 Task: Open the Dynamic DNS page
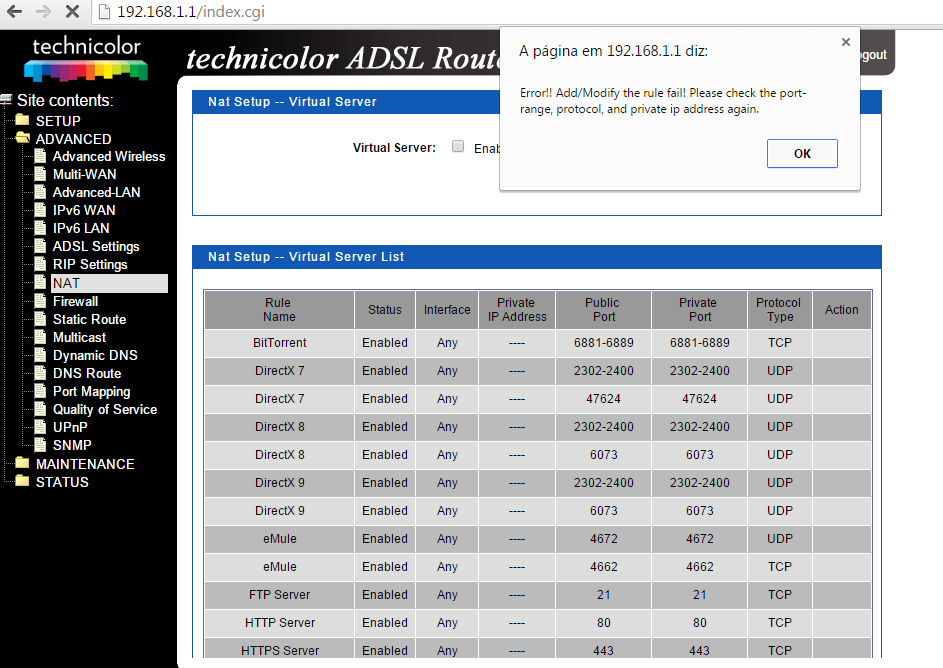tap(95, 355)
